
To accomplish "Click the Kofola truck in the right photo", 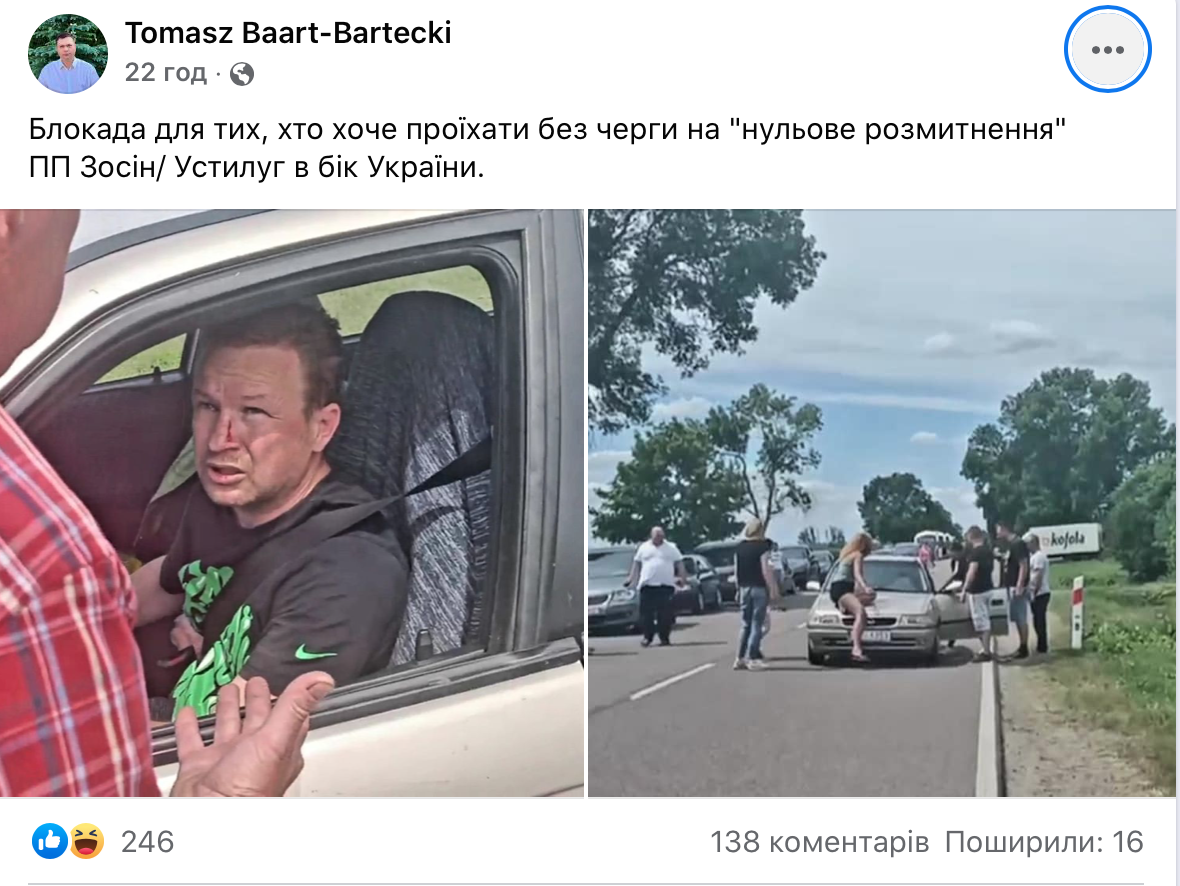I will coord(1065,540).
